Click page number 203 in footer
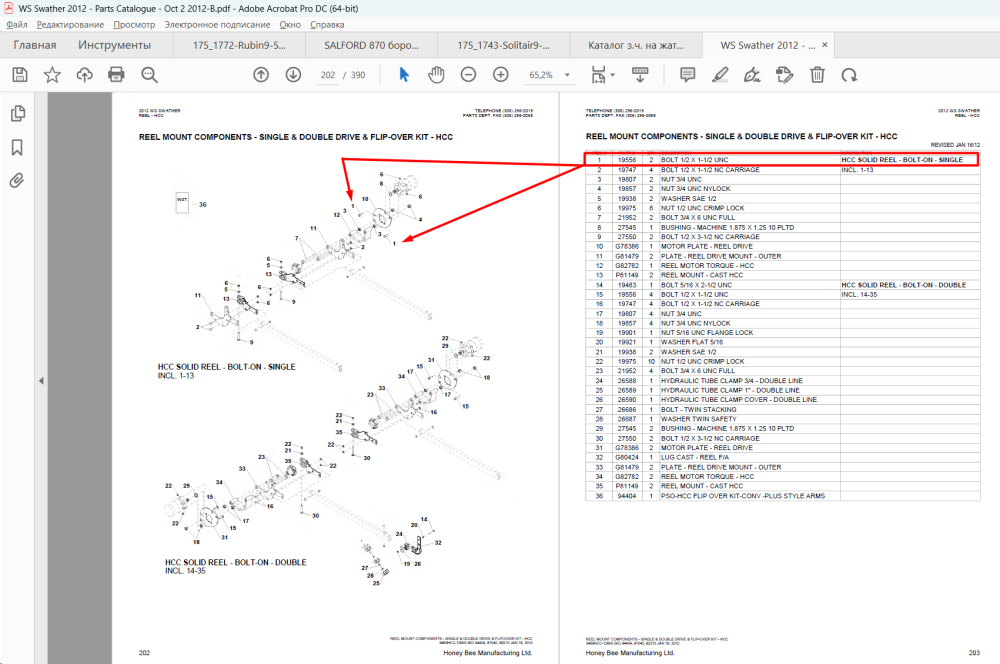The height and width of the screenshot is (664, 1000). 974,653
